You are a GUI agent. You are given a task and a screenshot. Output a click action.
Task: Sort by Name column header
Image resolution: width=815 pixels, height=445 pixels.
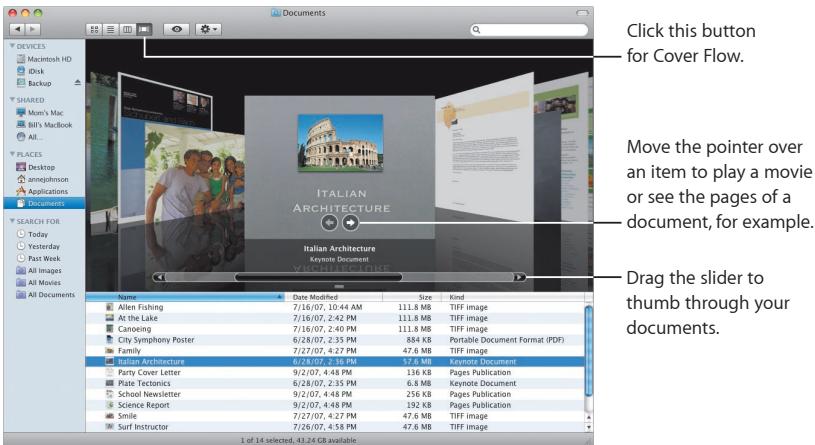pyautogui.click(x=186, y=297)
